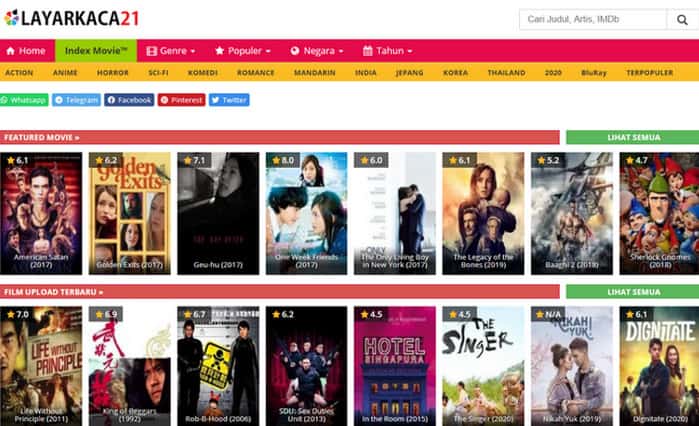This screenshot has height=426, width=699.
Task: Open the KOREA category
Action: pyautogui.click(x=455, y=73)
